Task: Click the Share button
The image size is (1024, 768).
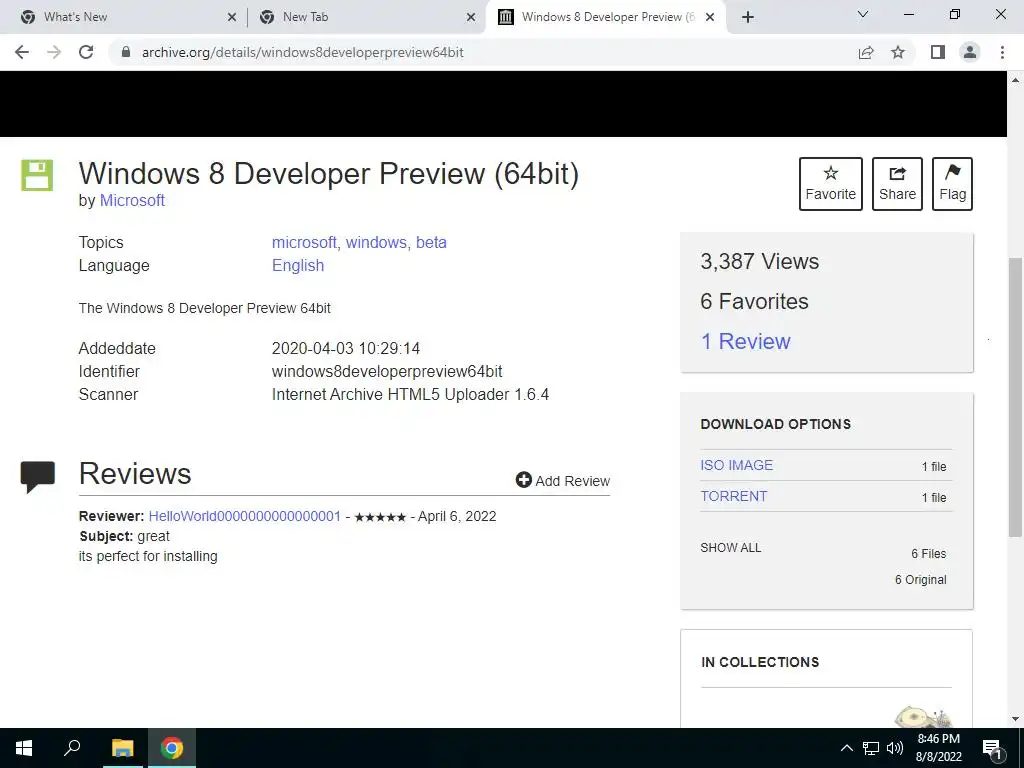Action: pos(897,184)
